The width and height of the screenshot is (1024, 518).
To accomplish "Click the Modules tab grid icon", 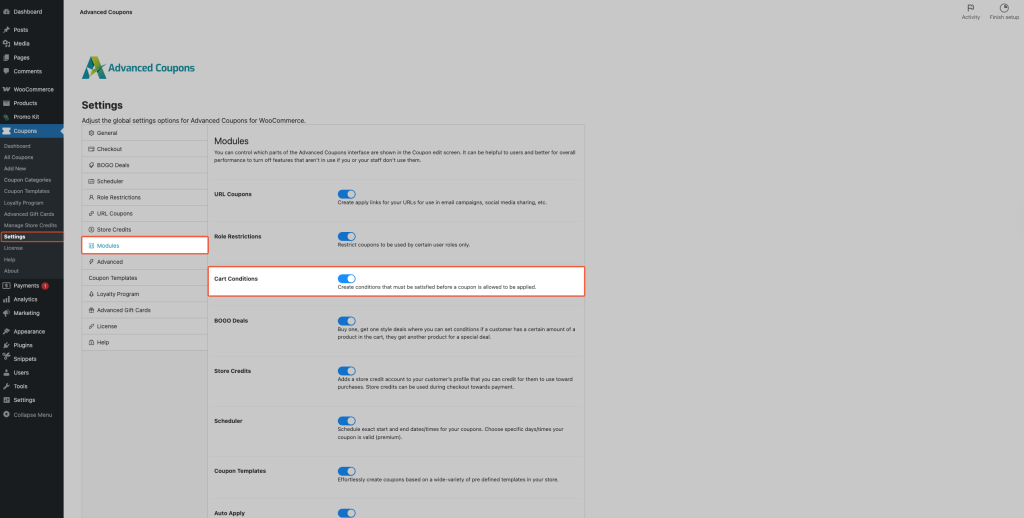I will (x=91, y=246).
